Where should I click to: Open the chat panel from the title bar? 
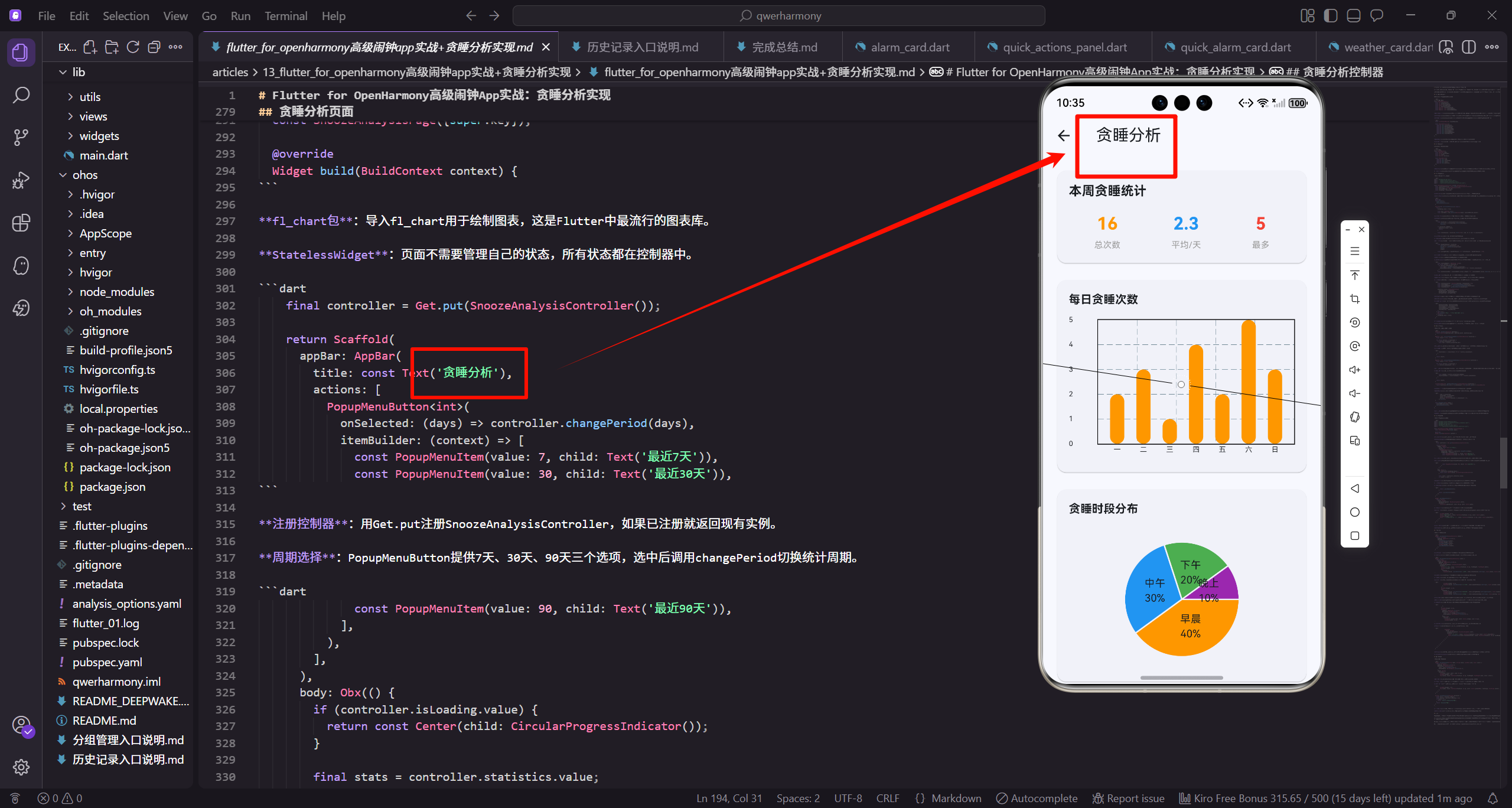(x=1377, y=16)
